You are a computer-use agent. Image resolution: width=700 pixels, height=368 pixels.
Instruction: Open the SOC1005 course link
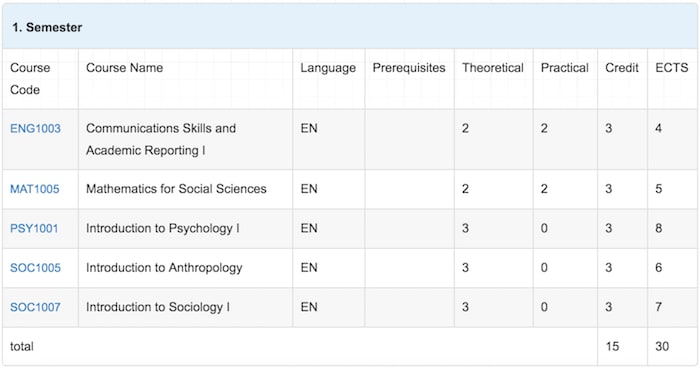(x=35, y=268)
